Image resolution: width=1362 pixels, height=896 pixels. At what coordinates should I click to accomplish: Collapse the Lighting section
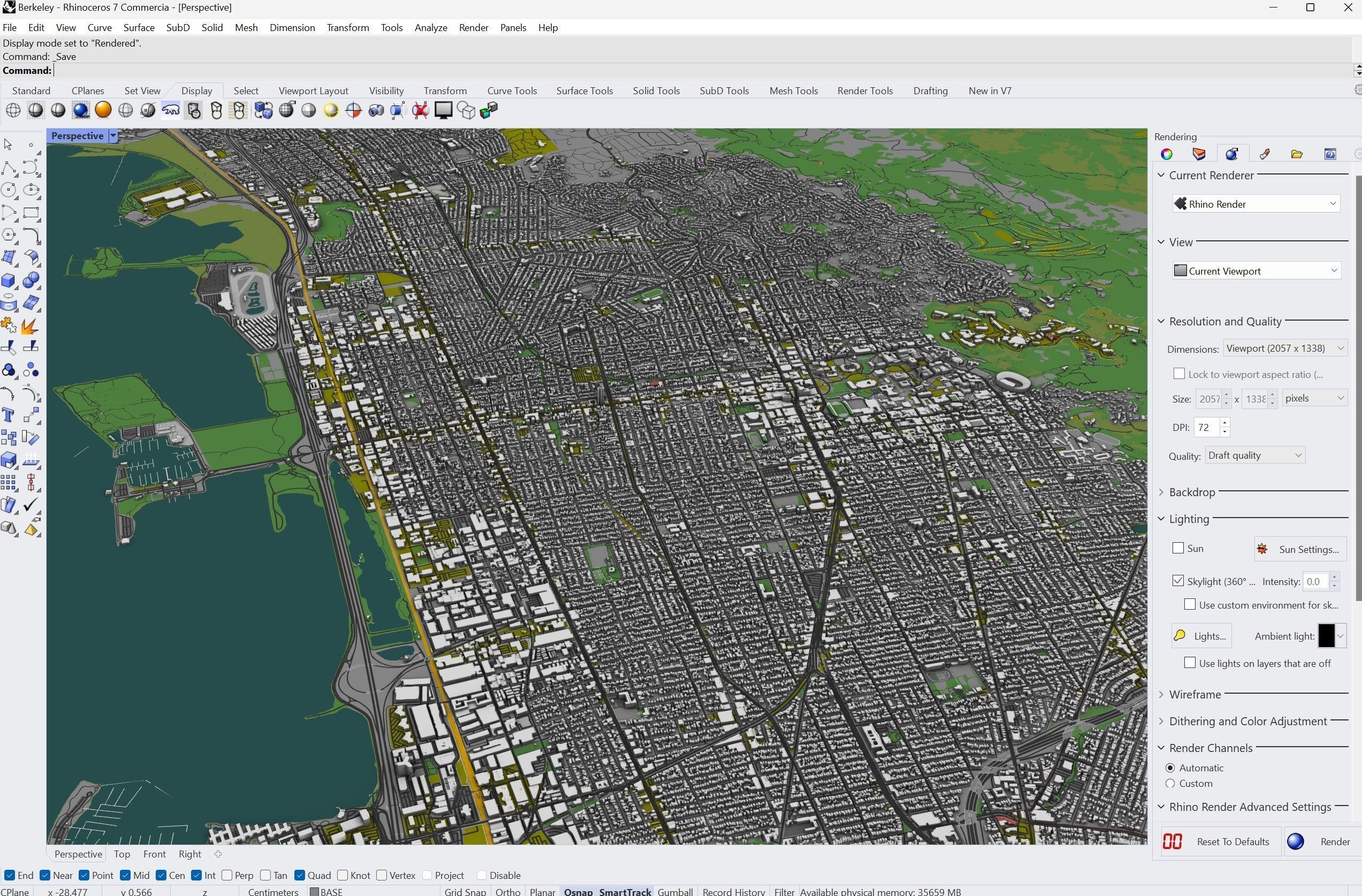[x=1161, y=519]
